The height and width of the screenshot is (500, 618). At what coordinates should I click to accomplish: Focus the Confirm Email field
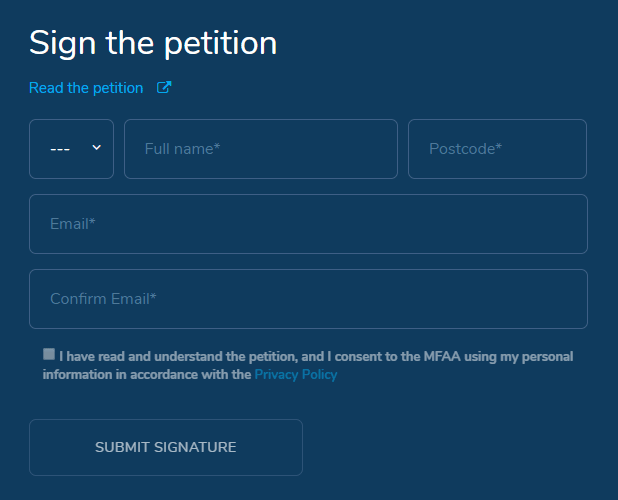(x=308, y=299)
